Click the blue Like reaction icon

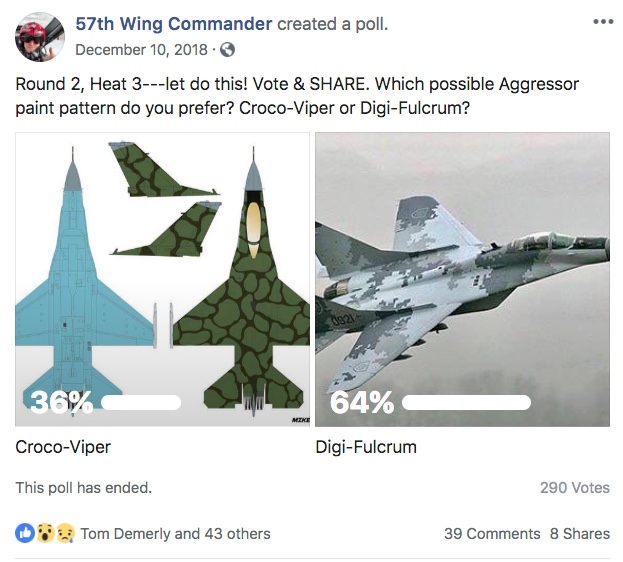coord(25,533)
